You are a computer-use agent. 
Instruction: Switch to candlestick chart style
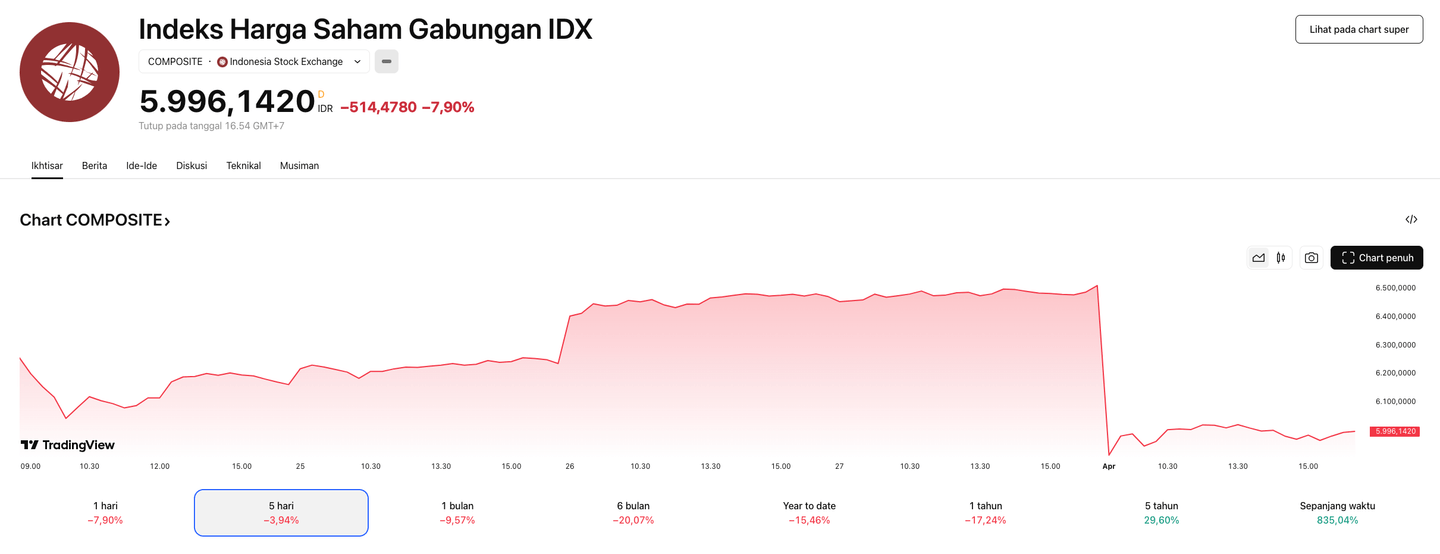pyautogui.click(x=1281, y=258)
